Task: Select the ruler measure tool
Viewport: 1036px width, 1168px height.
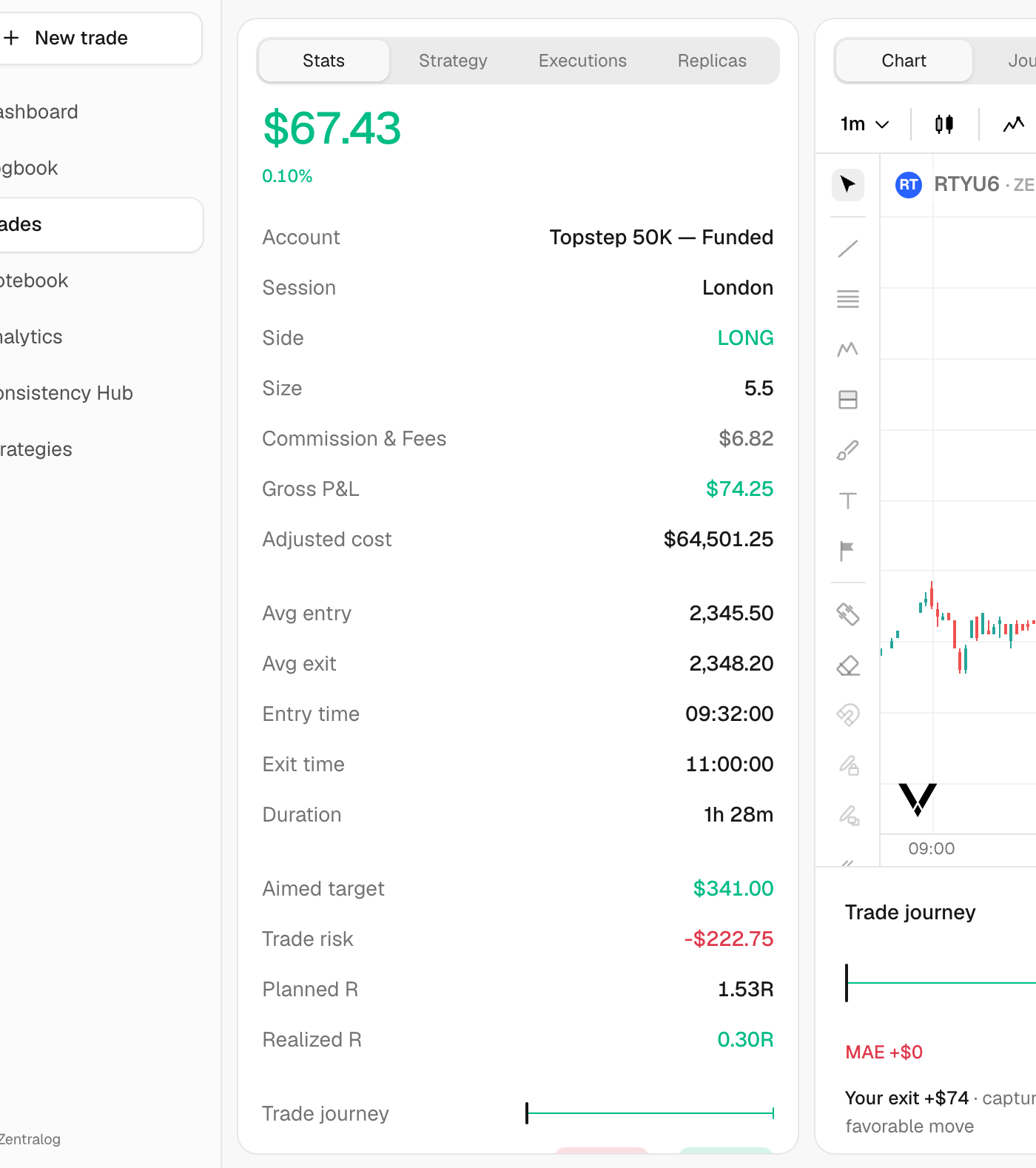Action: click(848, 614)
